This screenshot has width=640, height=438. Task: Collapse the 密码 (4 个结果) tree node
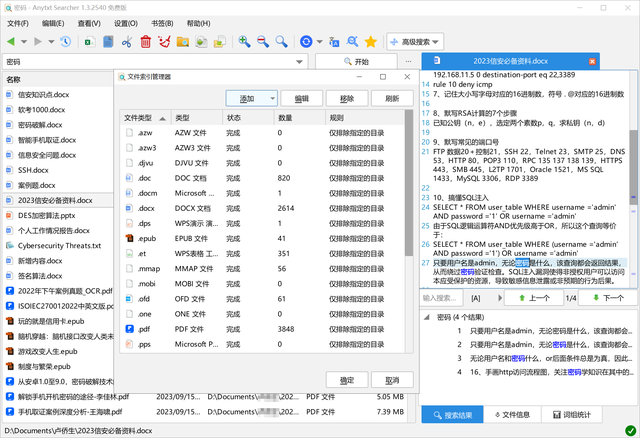tap(427, 317)
